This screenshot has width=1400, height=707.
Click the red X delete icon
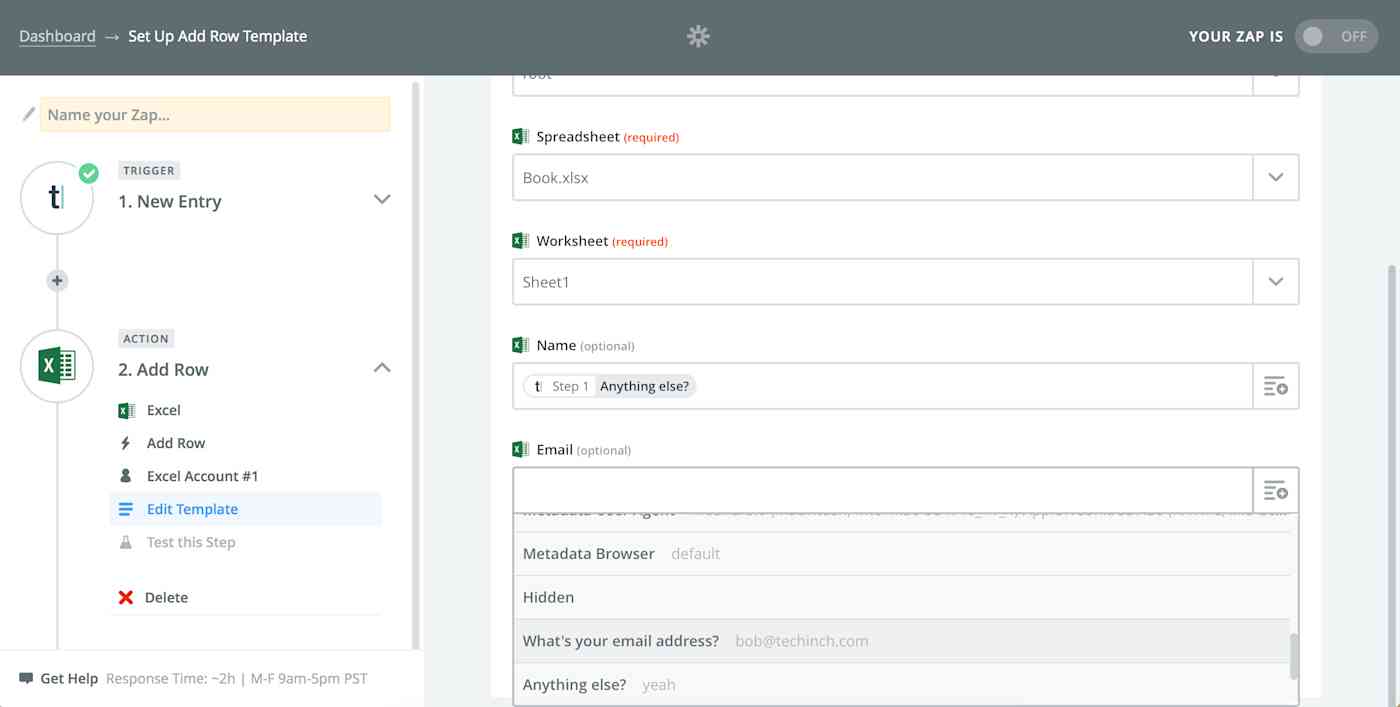(126, 597)
